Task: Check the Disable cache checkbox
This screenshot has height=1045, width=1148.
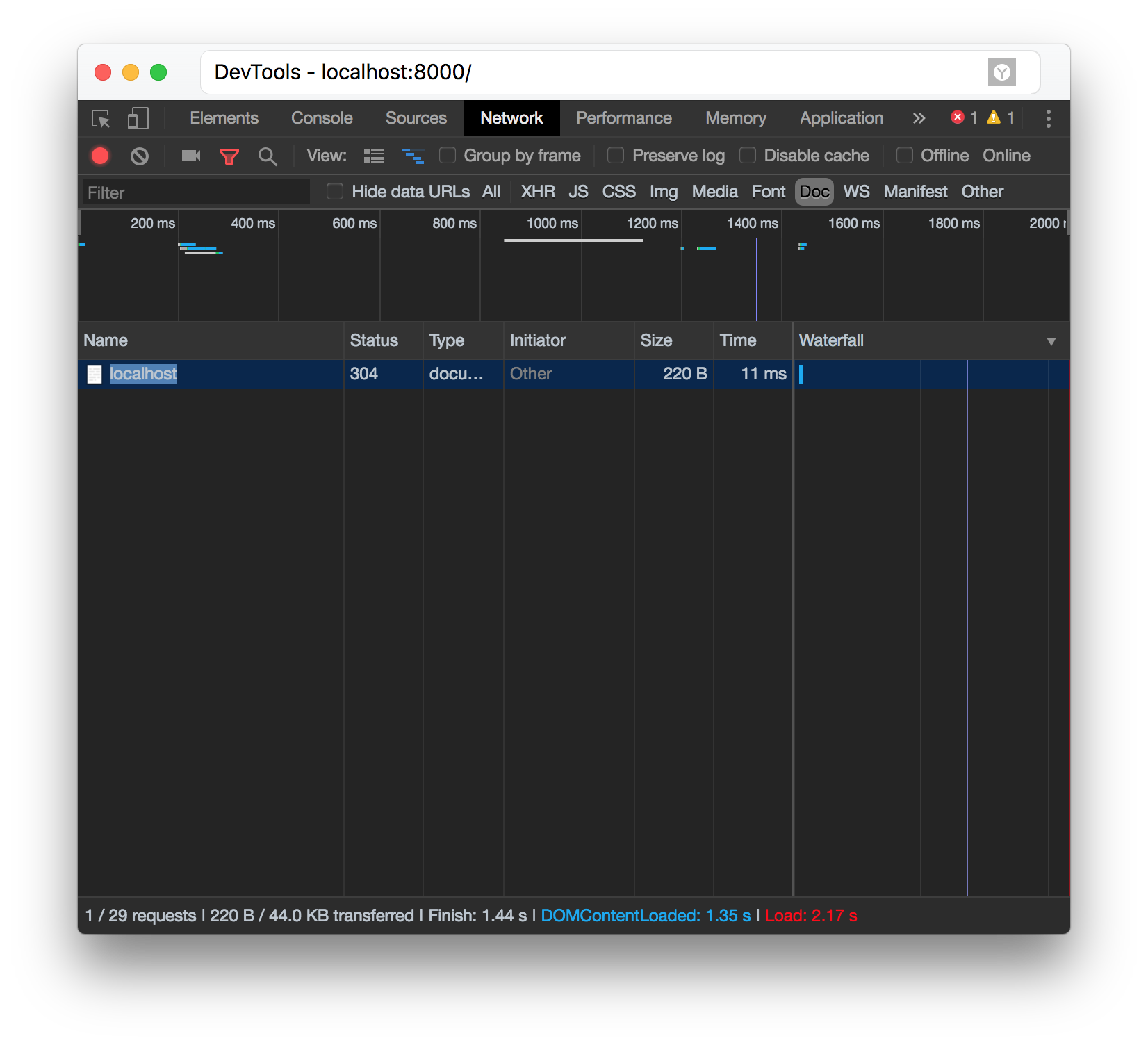Action: [x=748, y=155]
